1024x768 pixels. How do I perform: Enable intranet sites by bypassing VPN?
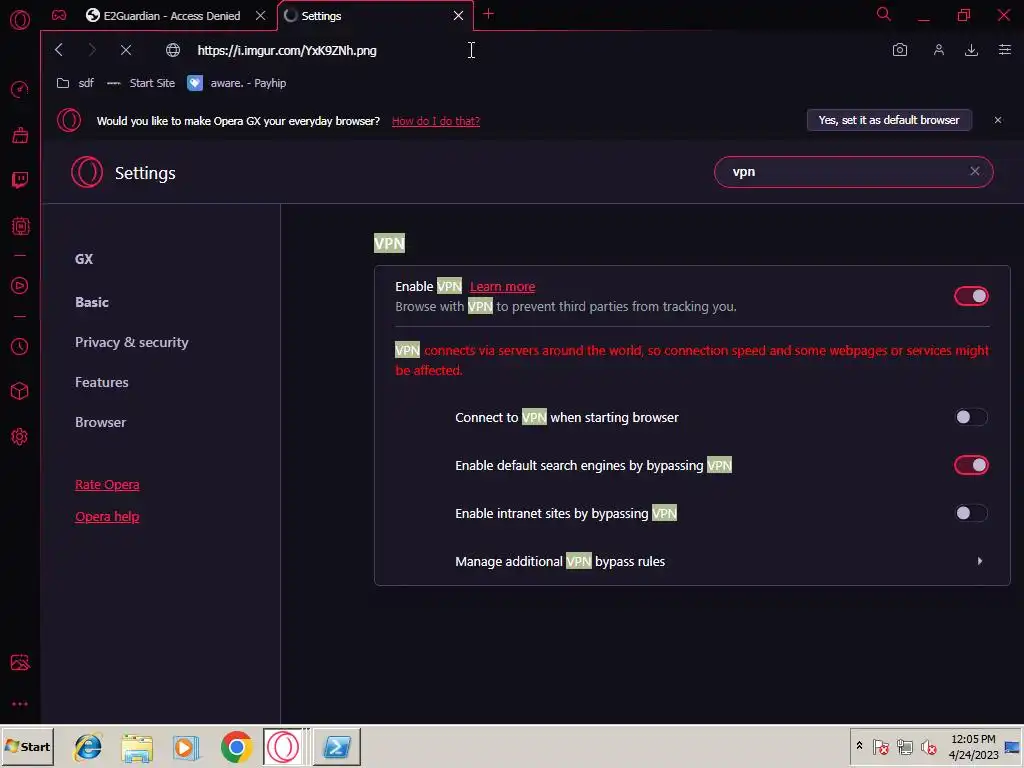tap(971, 513)
